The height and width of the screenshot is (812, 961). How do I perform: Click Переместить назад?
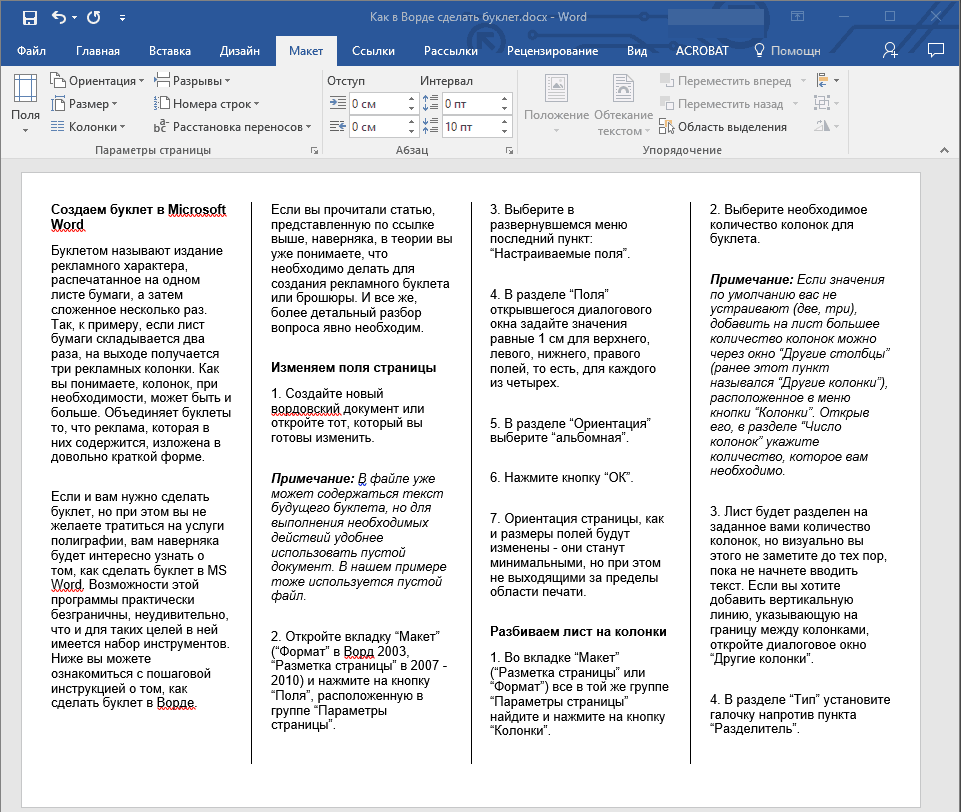pyautogui.click(x=729, y=104)
